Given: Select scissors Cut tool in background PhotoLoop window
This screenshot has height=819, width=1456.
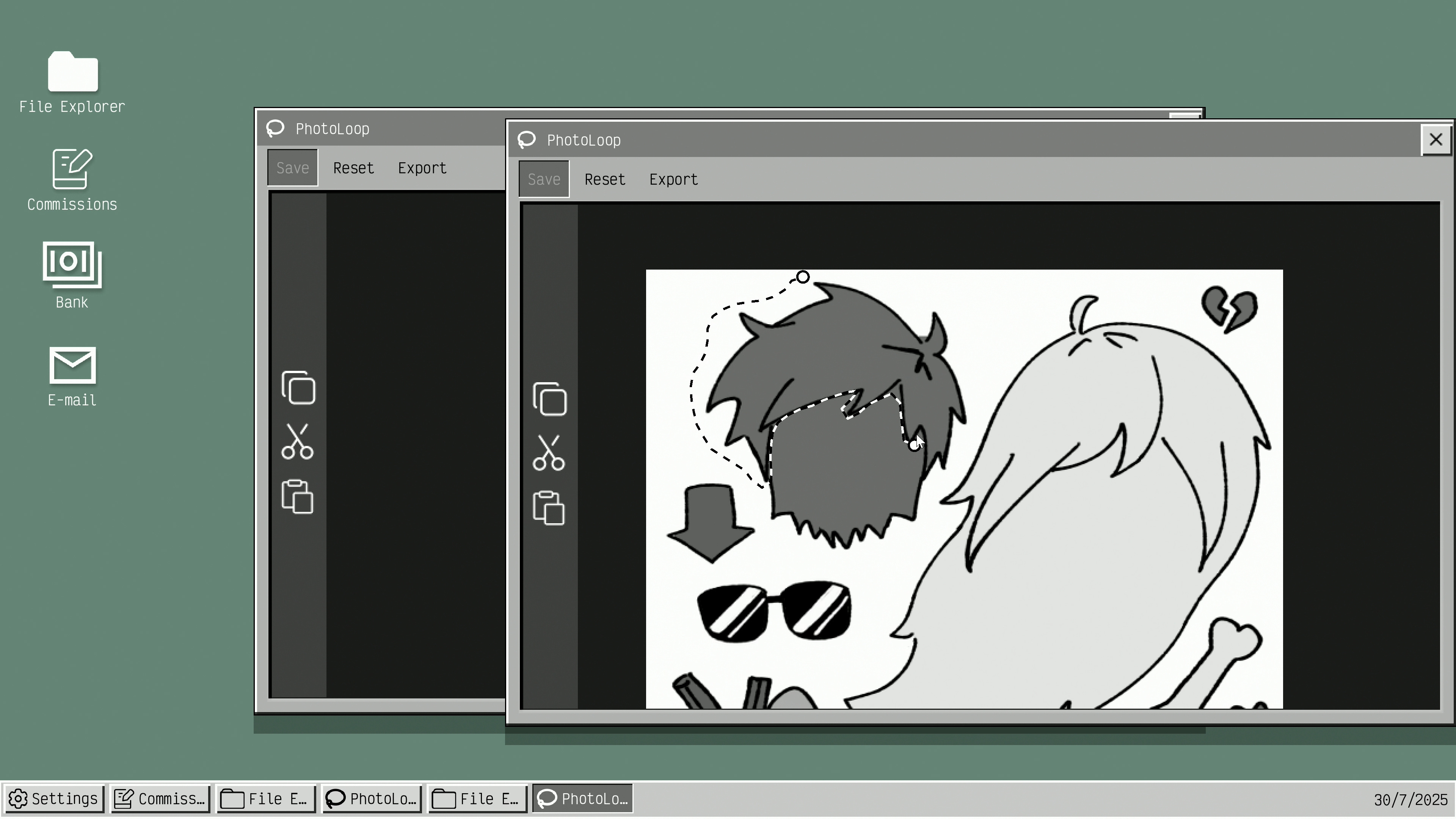Looking at the screenshot, I should [297, 441].
